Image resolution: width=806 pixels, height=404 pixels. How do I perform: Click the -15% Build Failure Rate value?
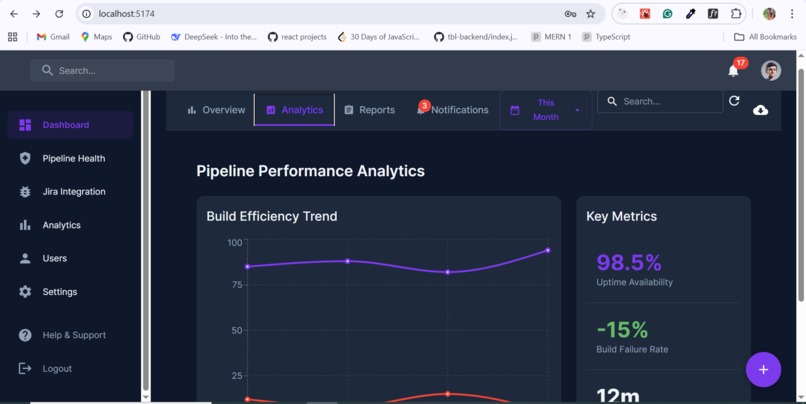(x=622, y=329)
